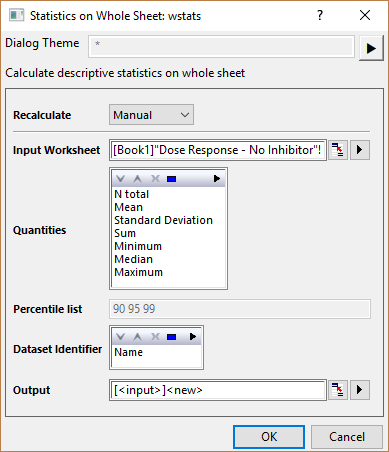Viewport: 389px width, 452px height.
Task: Open the Dialog Theme flyout arrow
Action: click(x=371, y=48)
